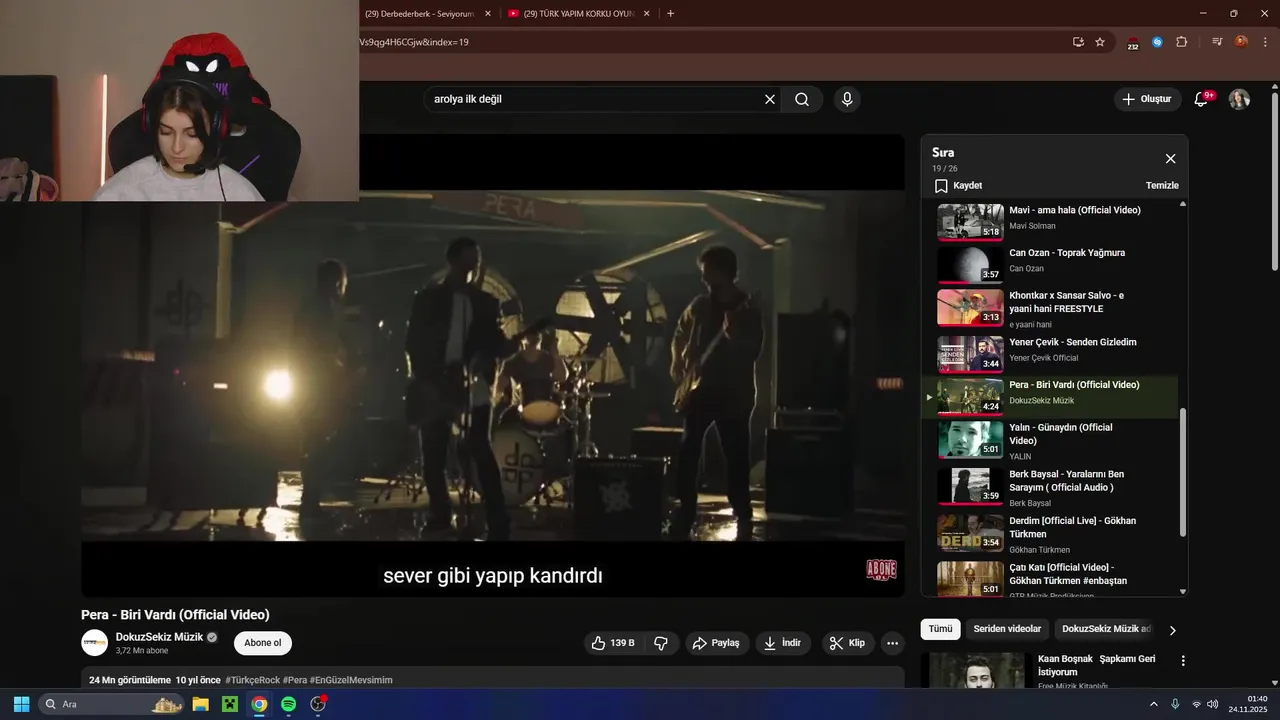Open more actions three-dot menu
The height and width of the screenshot is (720, 1280).
click(893, 643)
